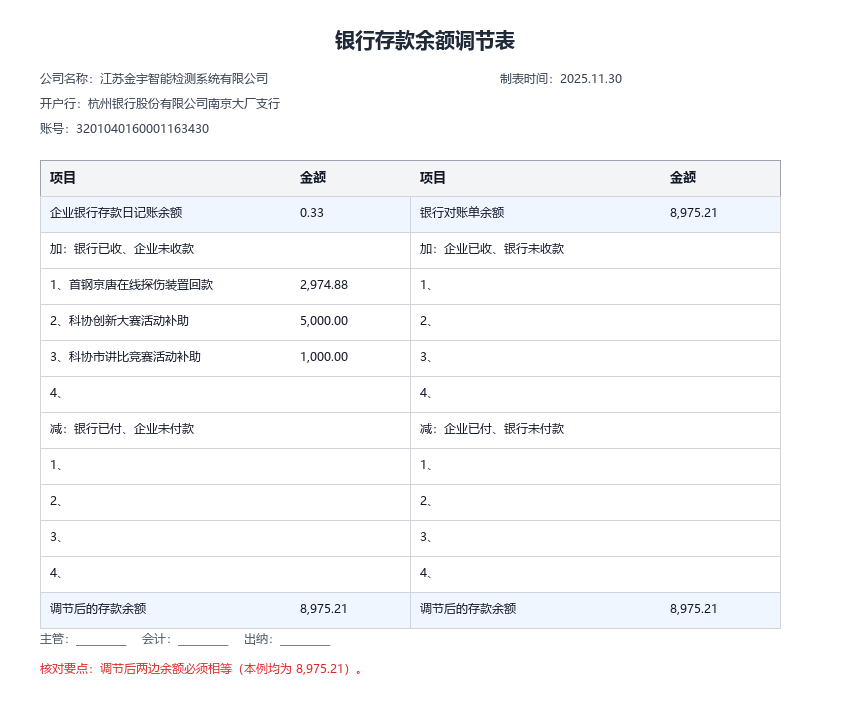This screenshot has height=720, width=850.
Task: Select the company name 江苏金宇智能检测系统有限公司
Action: click(x=184, y=79)
